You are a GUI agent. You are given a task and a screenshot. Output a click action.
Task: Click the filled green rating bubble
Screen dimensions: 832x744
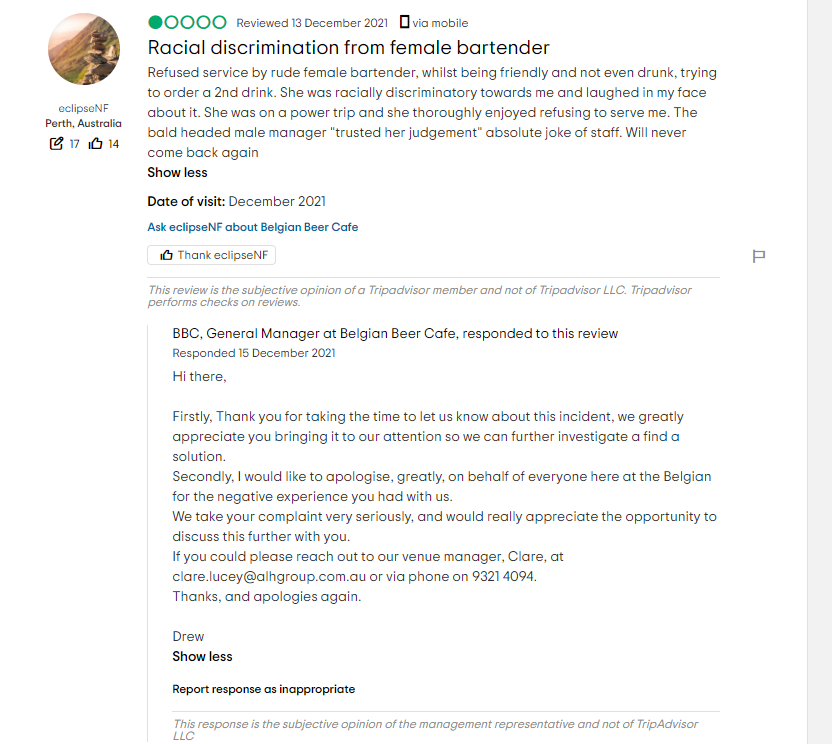point(156,22)
